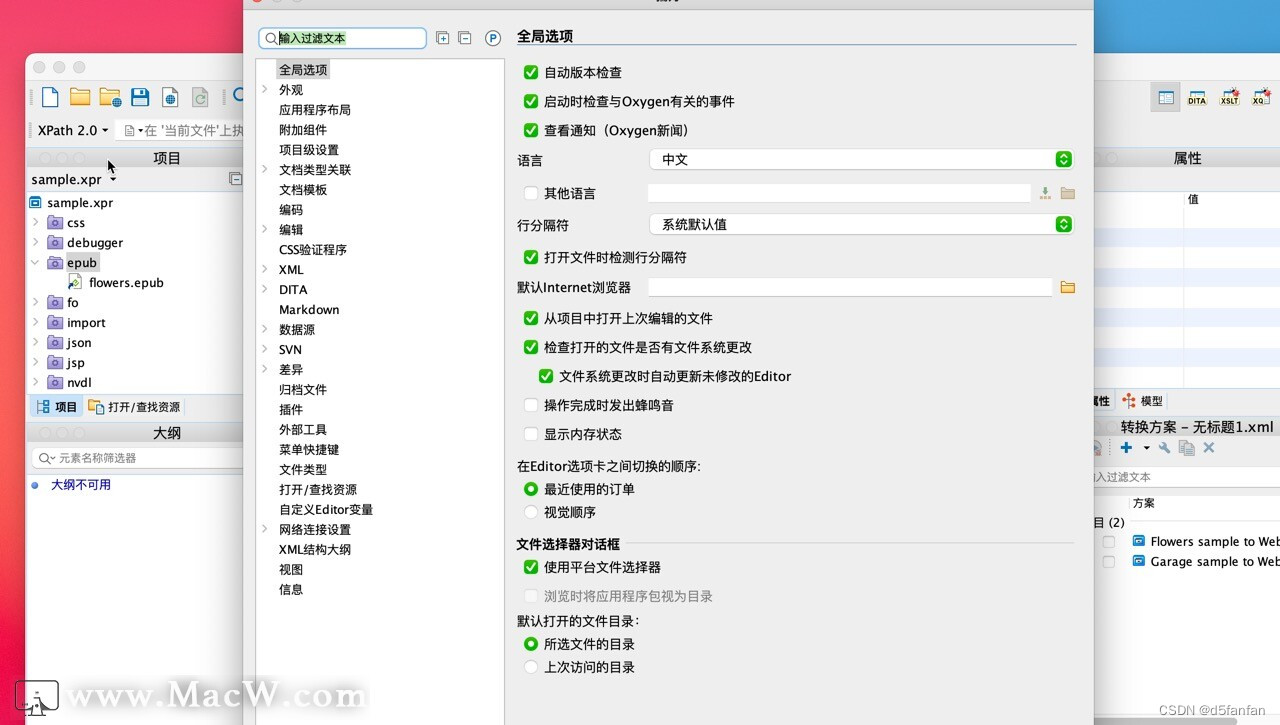Select the 视觉顺序 radio button
Screen dimensions: 1280x725
point(530,512)
